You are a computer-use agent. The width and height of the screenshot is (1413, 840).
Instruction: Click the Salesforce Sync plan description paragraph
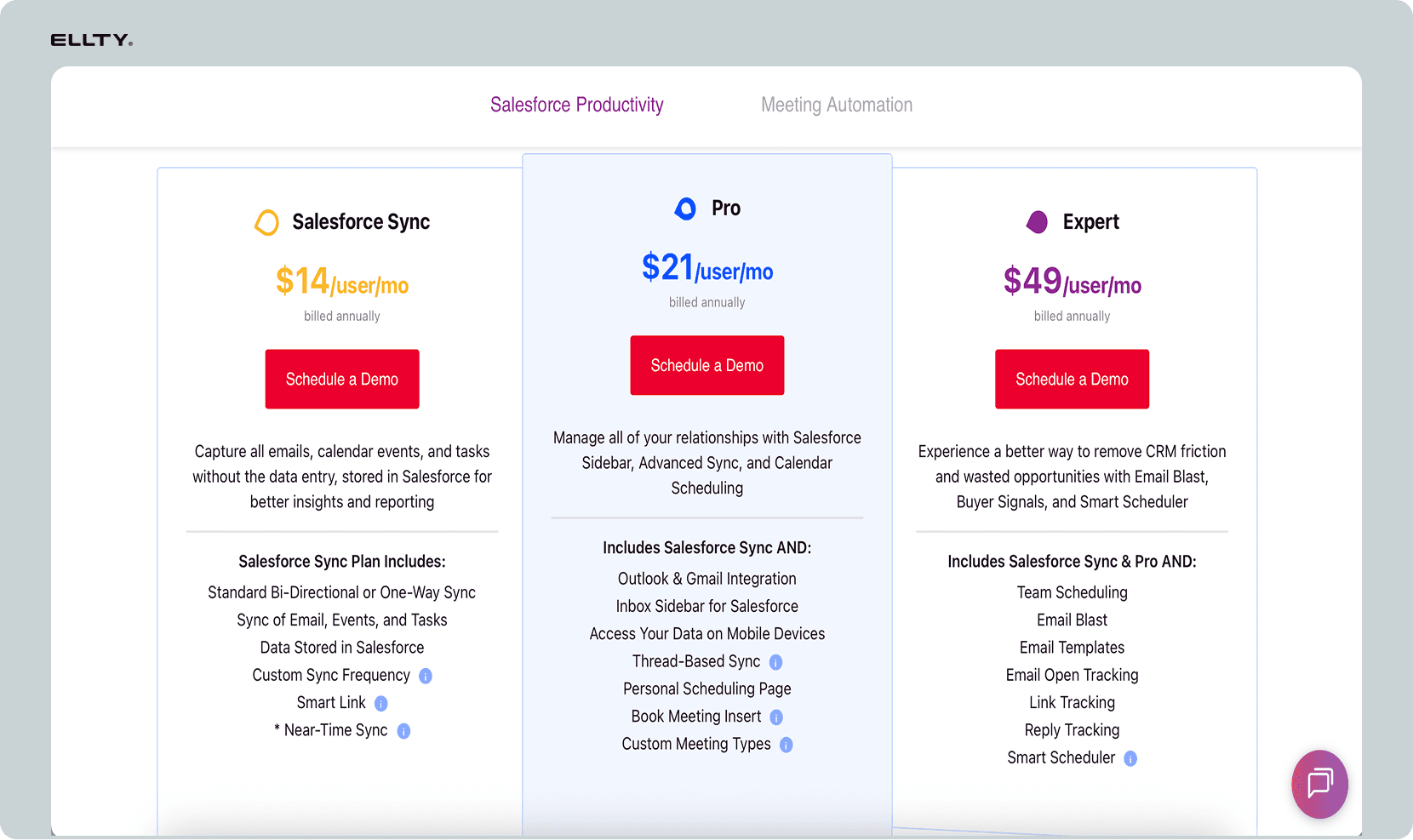342,477
